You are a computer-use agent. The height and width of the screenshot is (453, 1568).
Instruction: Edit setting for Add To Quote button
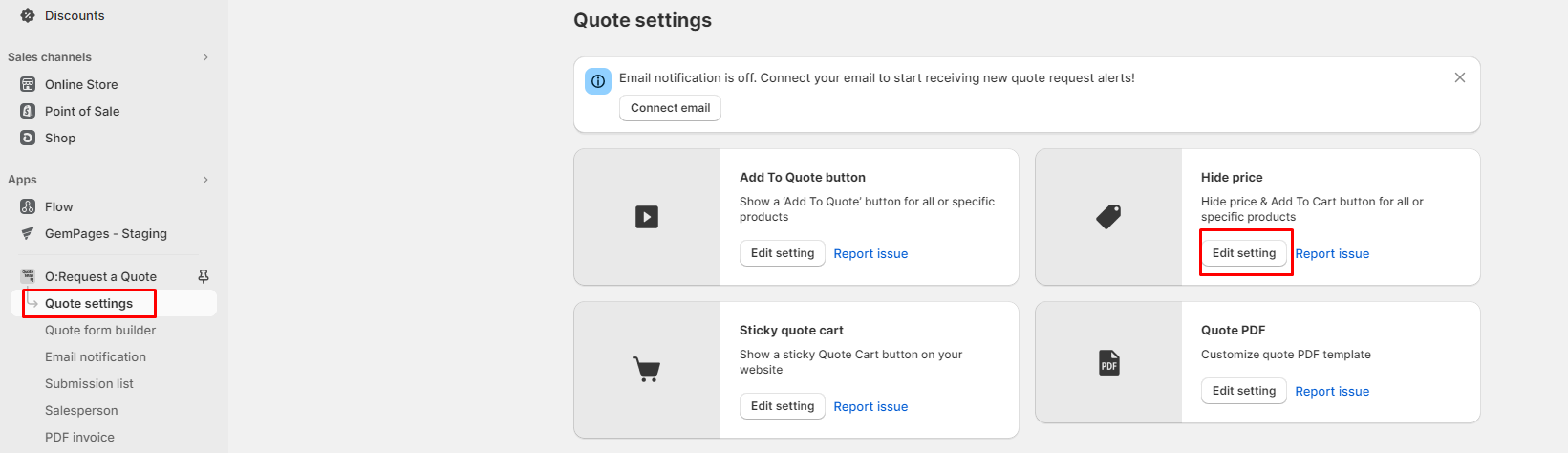pos(783,253)
